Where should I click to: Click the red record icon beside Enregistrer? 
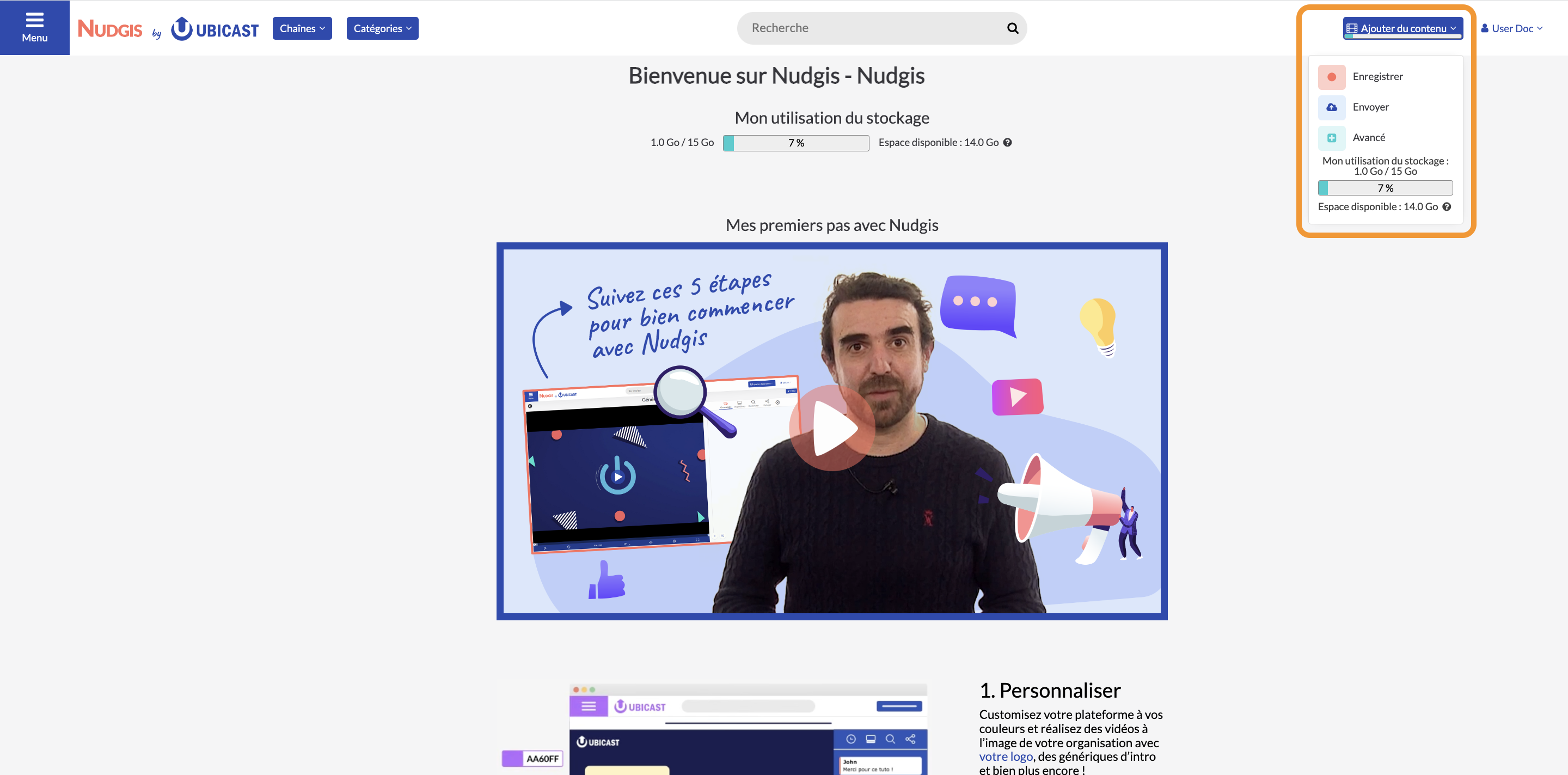[1331, 77]
